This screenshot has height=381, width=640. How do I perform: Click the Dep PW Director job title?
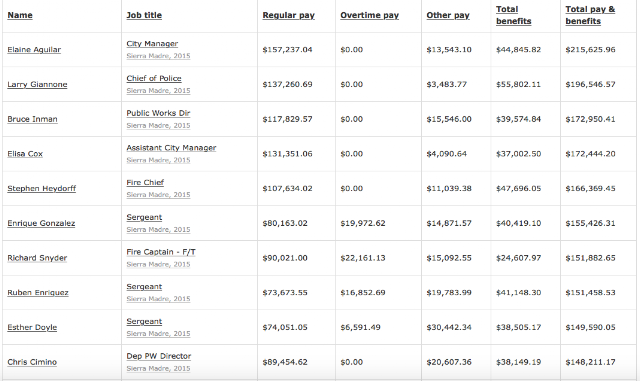click(x=158, y=356)
